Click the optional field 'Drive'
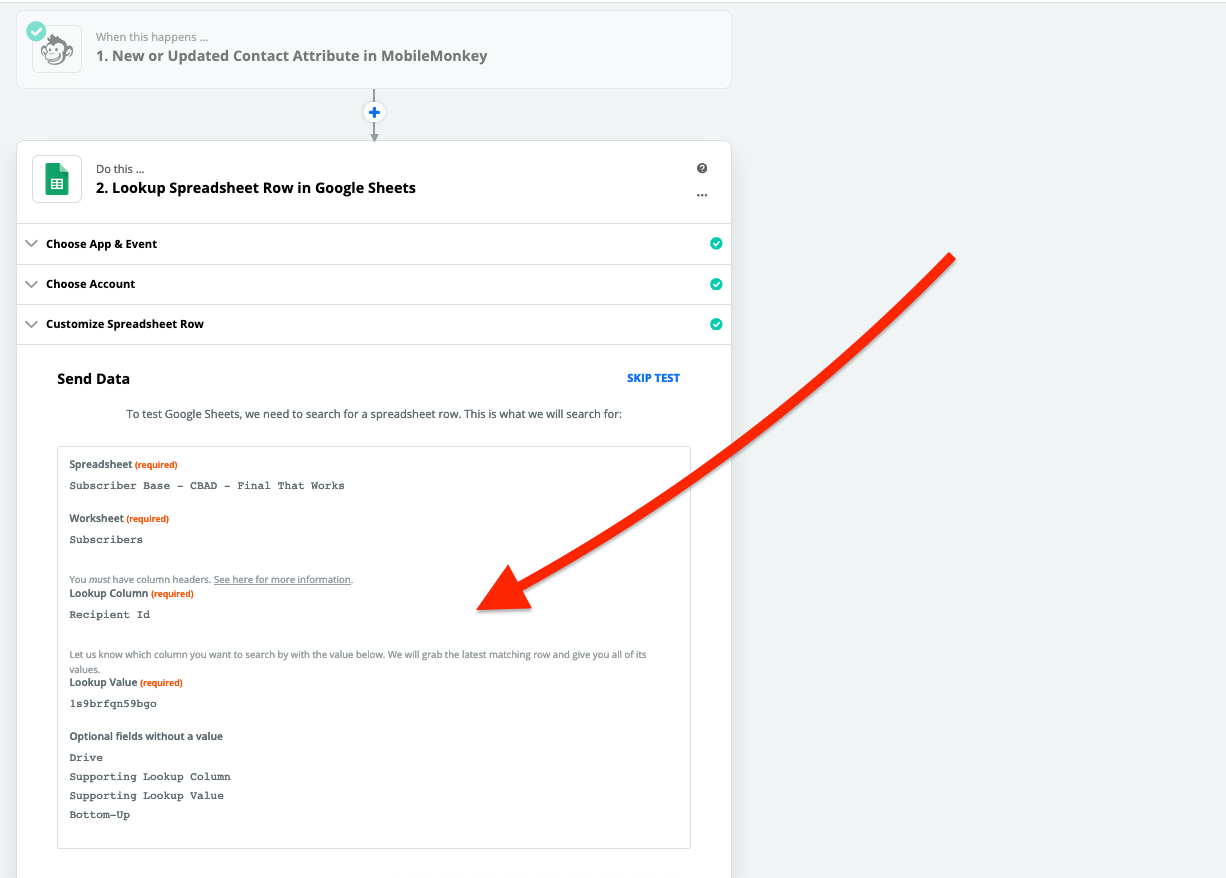This screenshot has height=878, width=1226. point(86,758)
